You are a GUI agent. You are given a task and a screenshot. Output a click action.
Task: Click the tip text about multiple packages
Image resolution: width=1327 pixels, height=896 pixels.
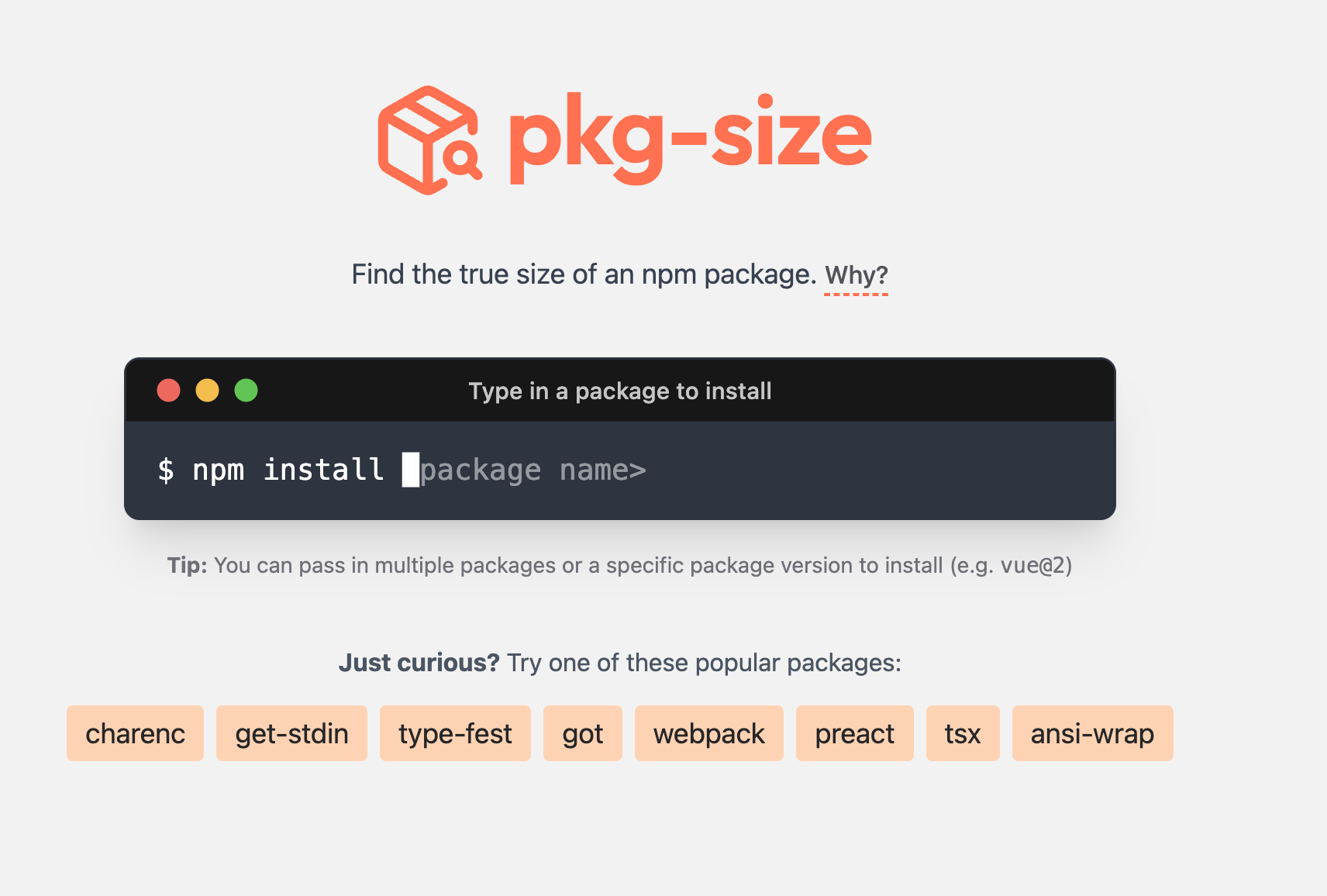click(619, 566)
